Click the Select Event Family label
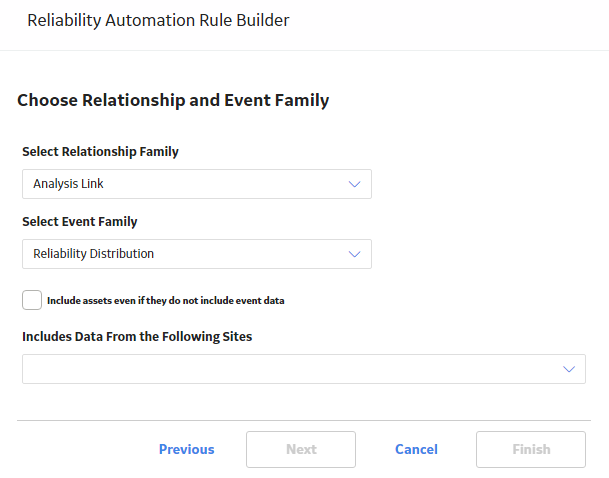This screenshot has width=609, height=478. [80, 221]
